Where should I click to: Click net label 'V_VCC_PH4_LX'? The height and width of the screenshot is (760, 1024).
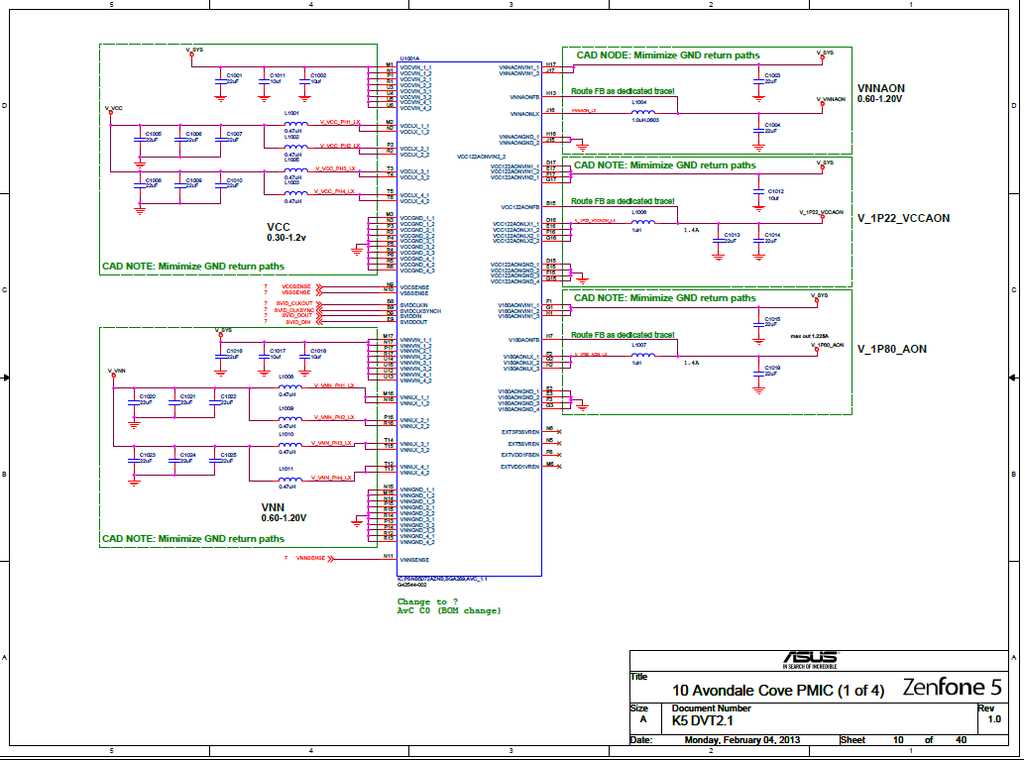click(x=334, y=191)
